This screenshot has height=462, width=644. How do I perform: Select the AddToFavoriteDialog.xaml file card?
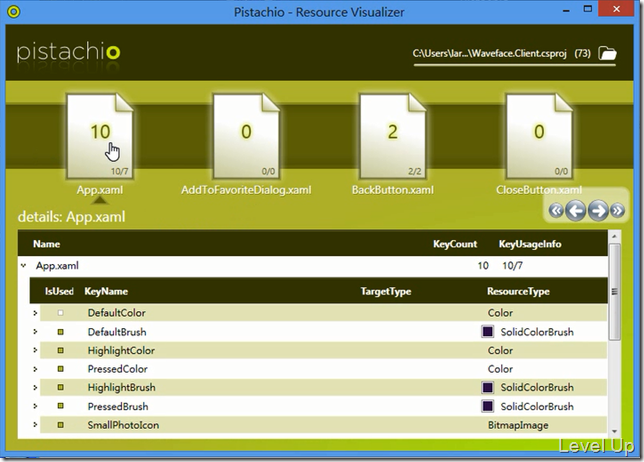coord(246,136)
